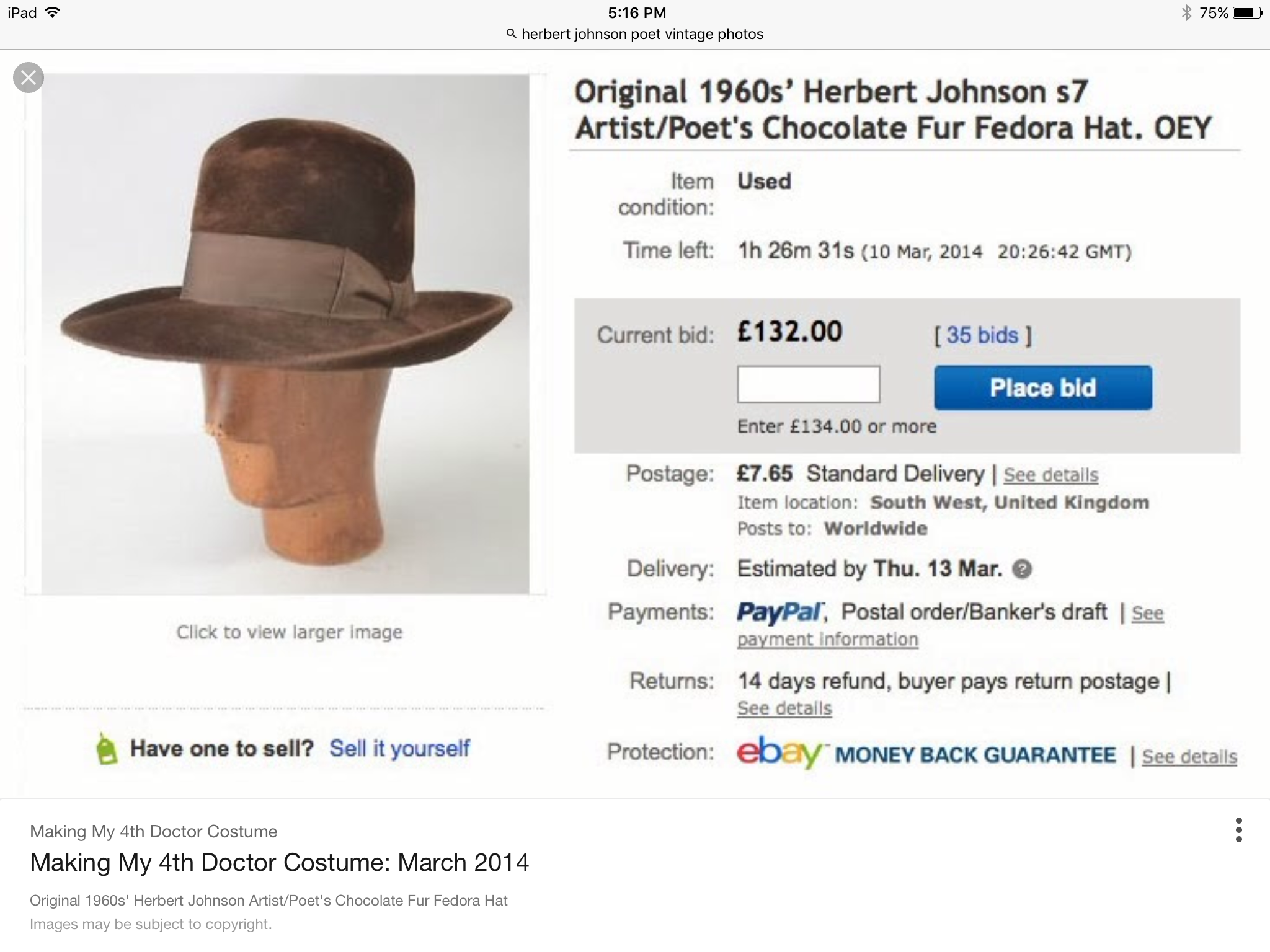Click the brown fedora hat image
The image size is (1270, 952).
click(x=285, y=334)
